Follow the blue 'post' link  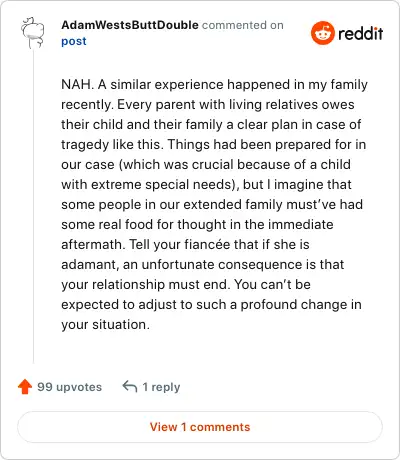click(x=74, y=41)
